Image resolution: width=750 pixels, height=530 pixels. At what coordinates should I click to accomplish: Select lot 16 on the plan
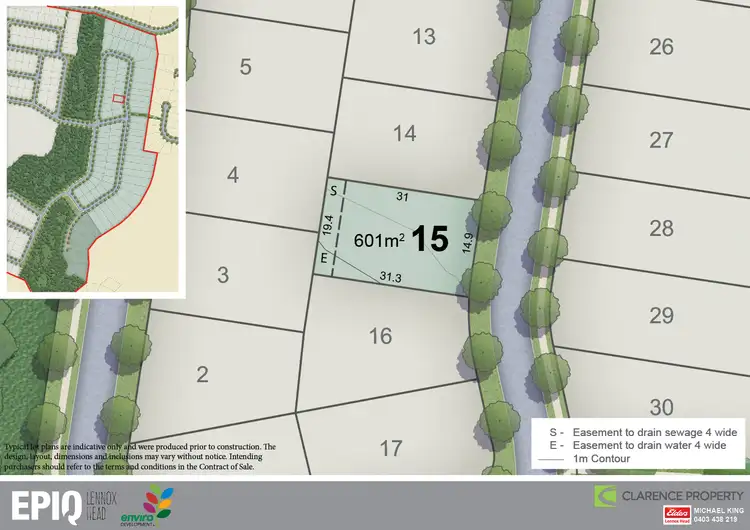coord(380,336)
